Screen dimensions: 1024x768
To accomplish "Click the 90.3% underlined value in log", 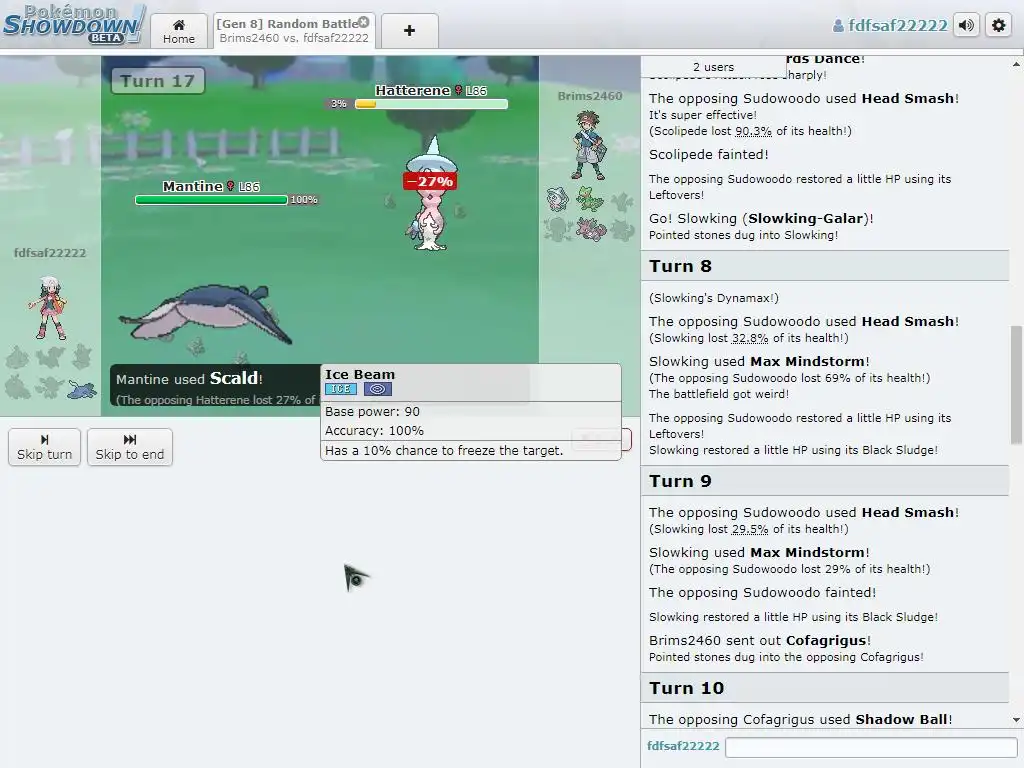I will click(753, 131).
